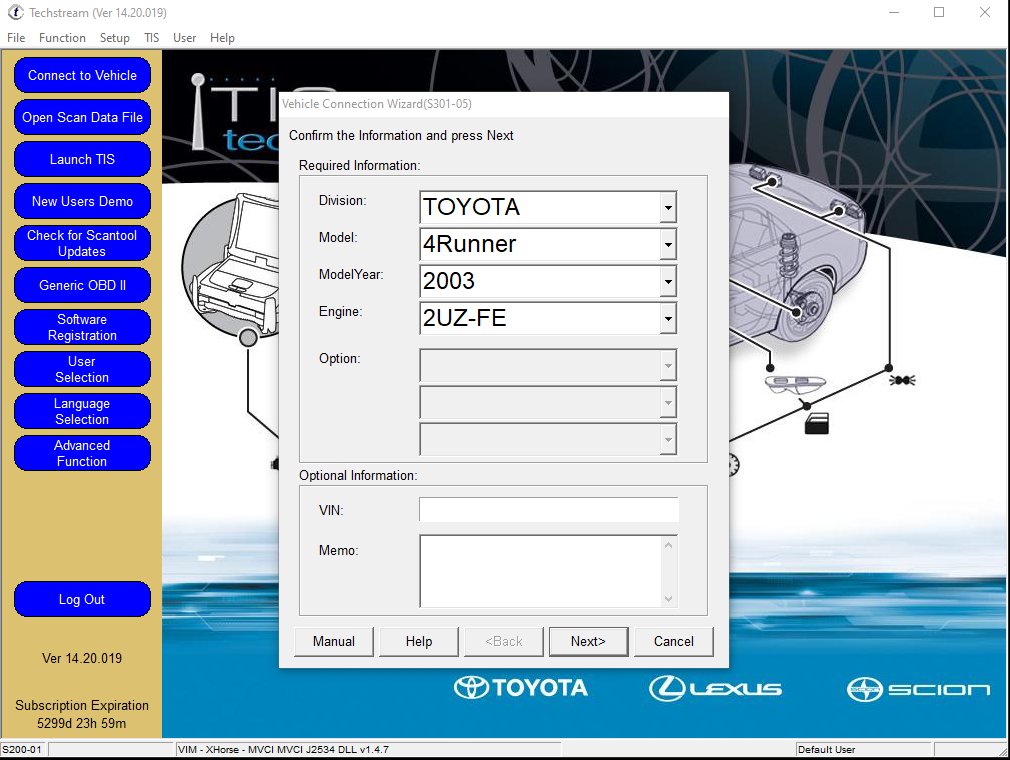The image size is (1010, 760).
Task: Click the Ver 14.20.019 sidebar text
Action: point(82,658)
